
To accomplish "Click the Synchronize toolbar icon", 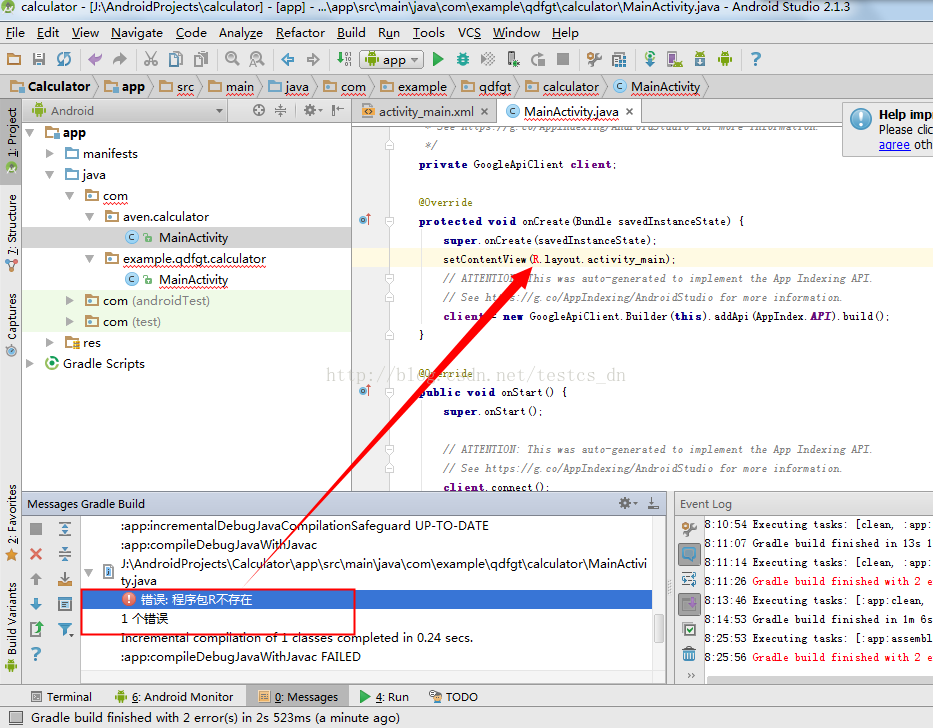I will [64, 59].
